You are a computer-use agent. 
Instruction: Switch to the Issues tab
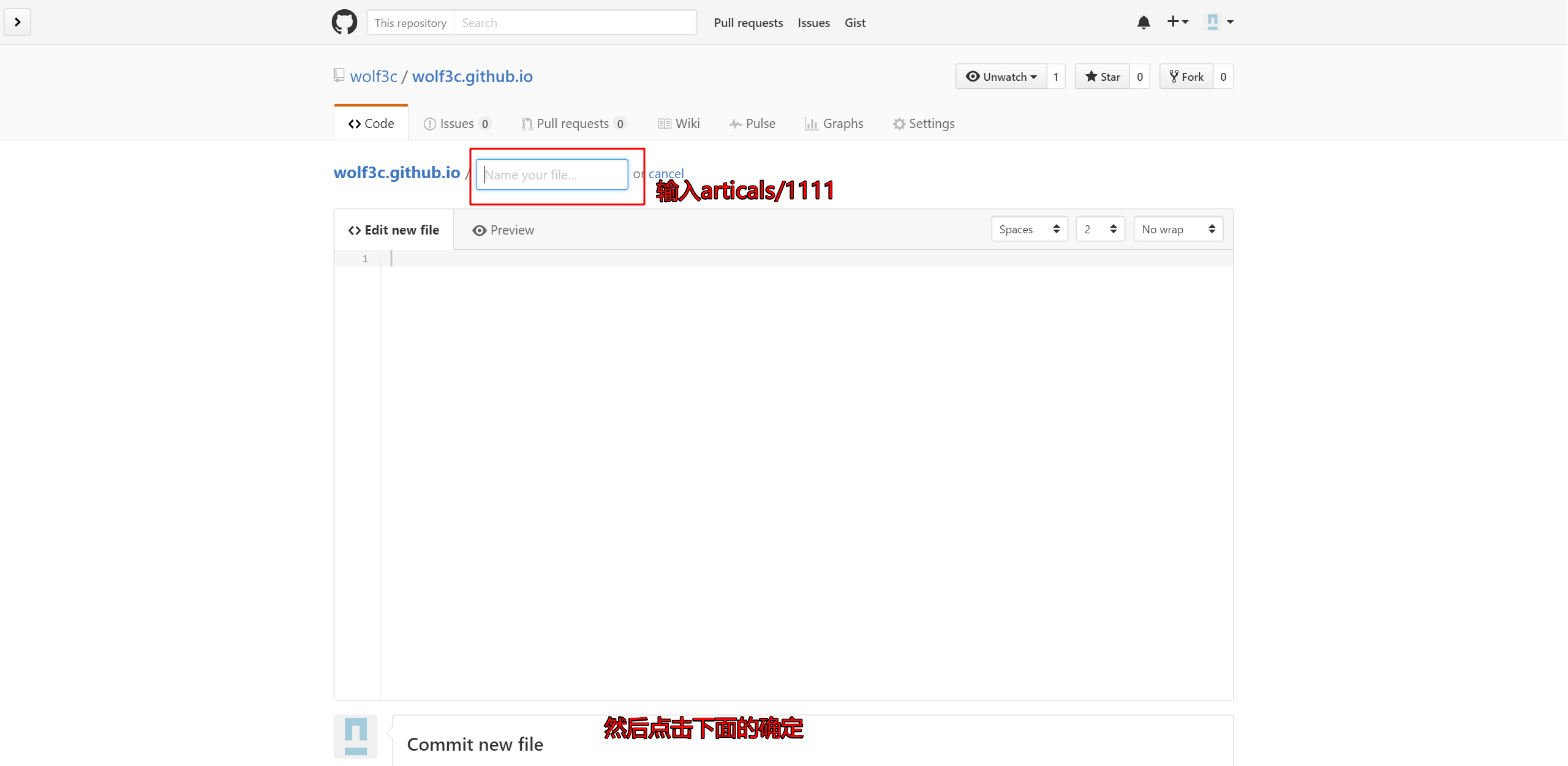[458, 124]
